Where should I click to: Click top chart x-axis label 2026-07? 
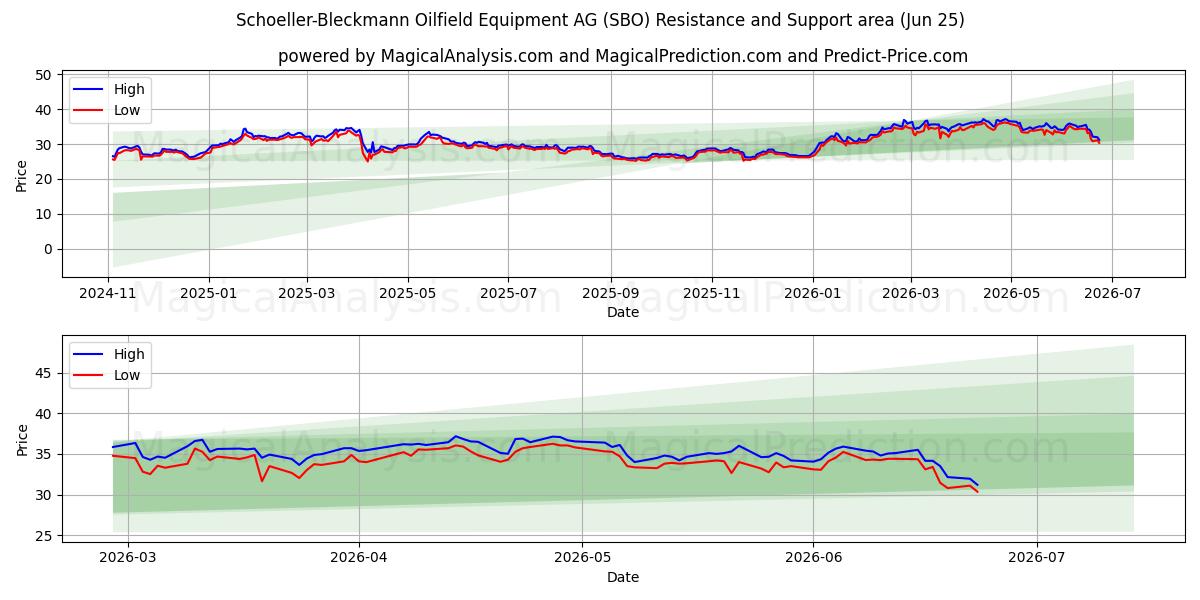(x=1110, y=295)
